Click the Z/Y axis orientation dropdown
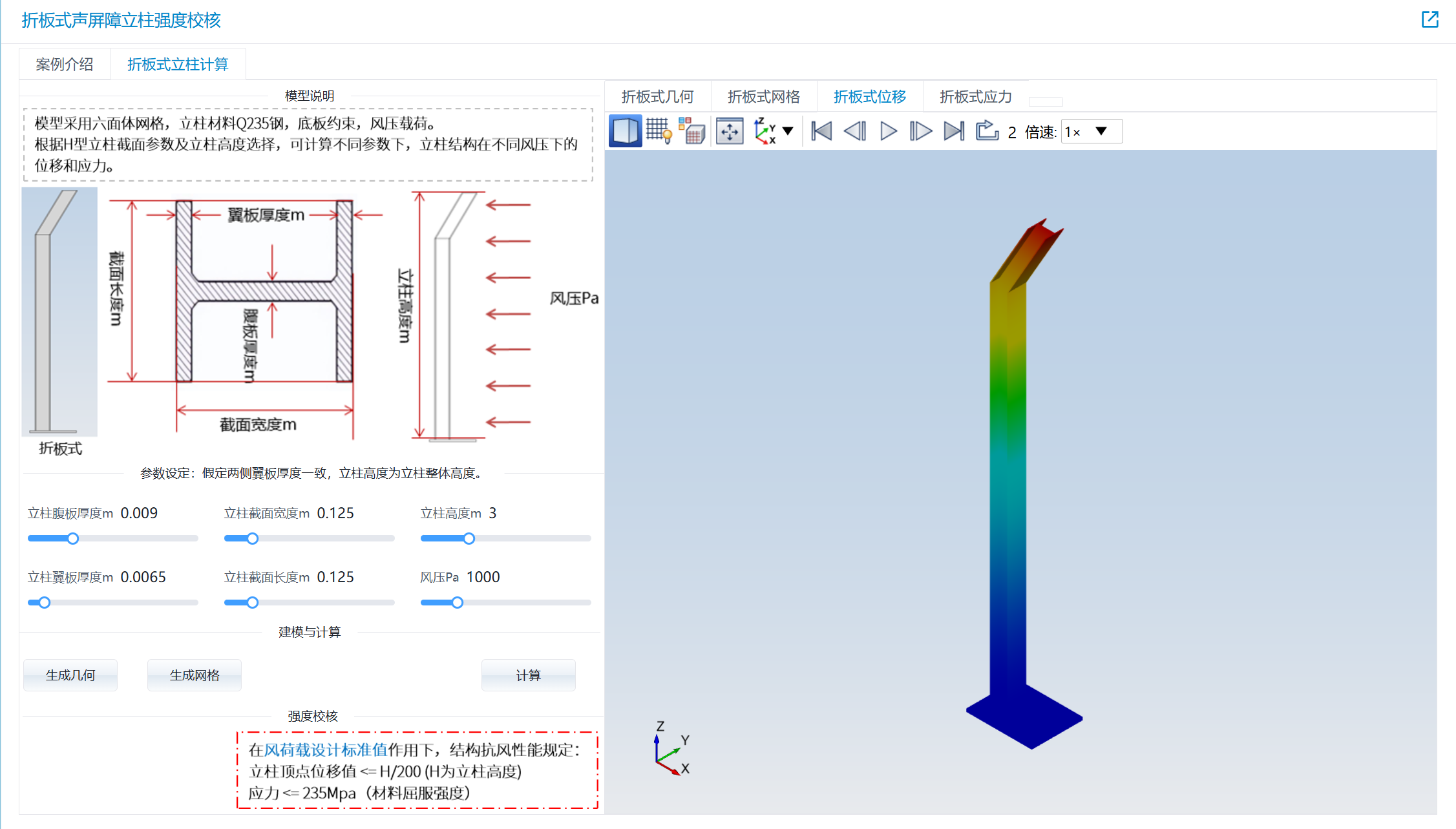1456x829 pixels. tap(786, 131)
